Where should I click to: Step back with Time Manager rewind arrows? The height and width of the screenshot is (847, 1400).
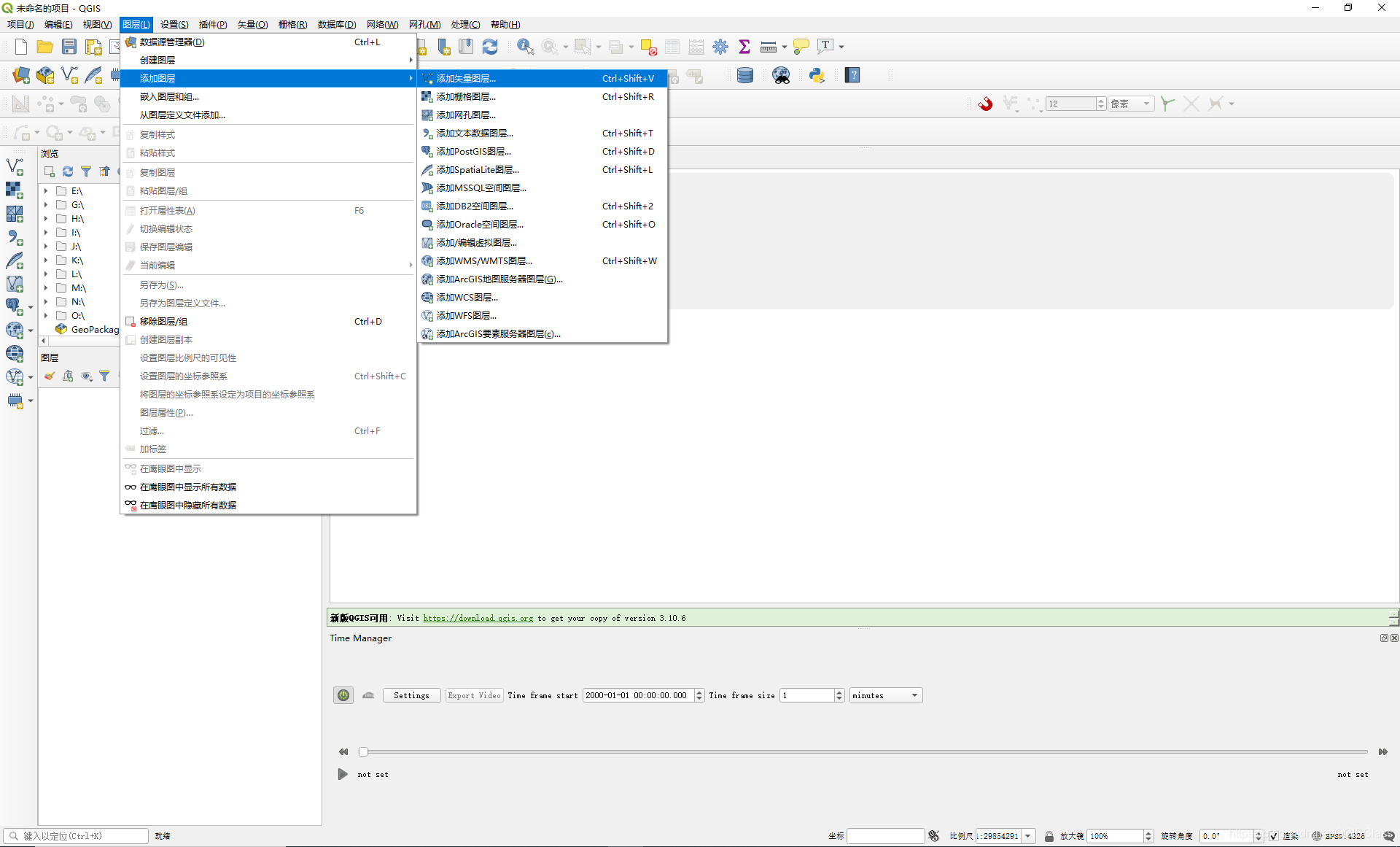click(x=343, y=751)
